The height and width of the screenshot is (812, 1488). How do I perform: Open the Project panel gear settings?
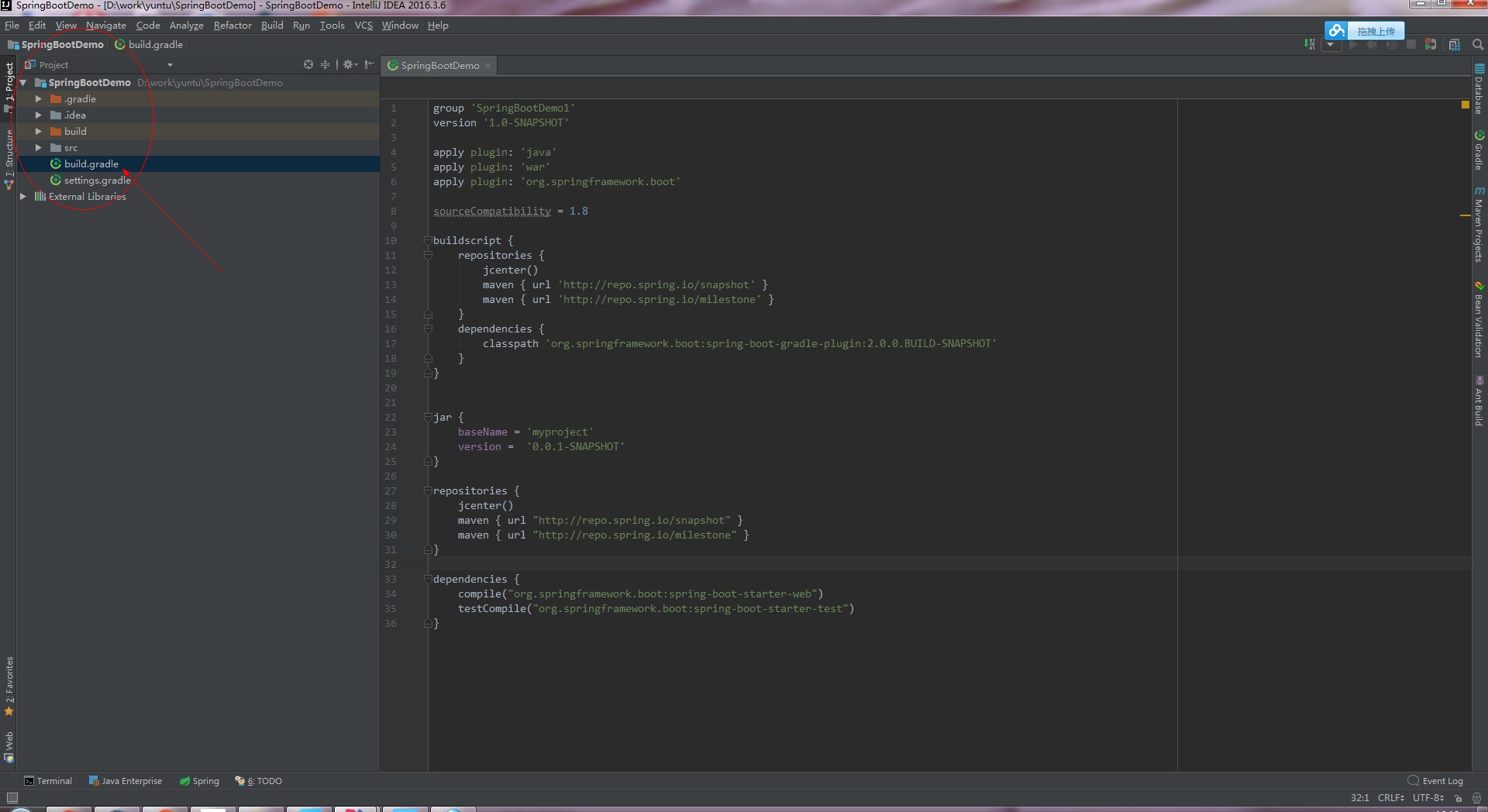[350, 64]
